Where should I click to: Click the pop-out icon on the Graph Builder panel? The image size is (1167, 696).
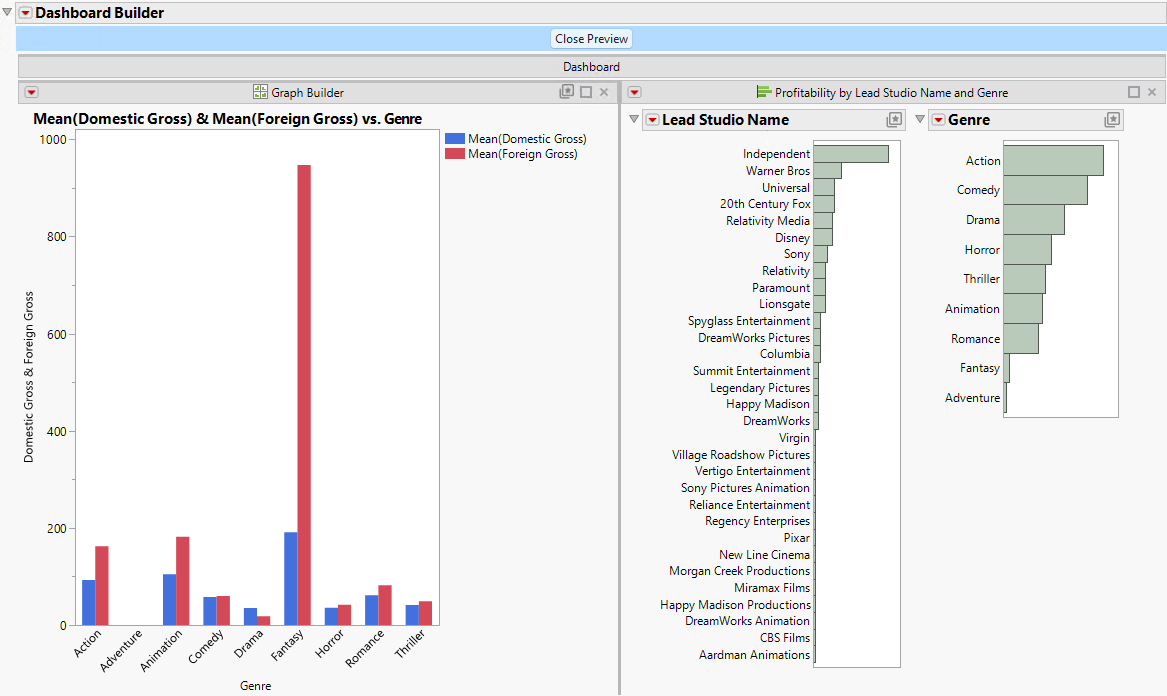[x=567, y=91]
